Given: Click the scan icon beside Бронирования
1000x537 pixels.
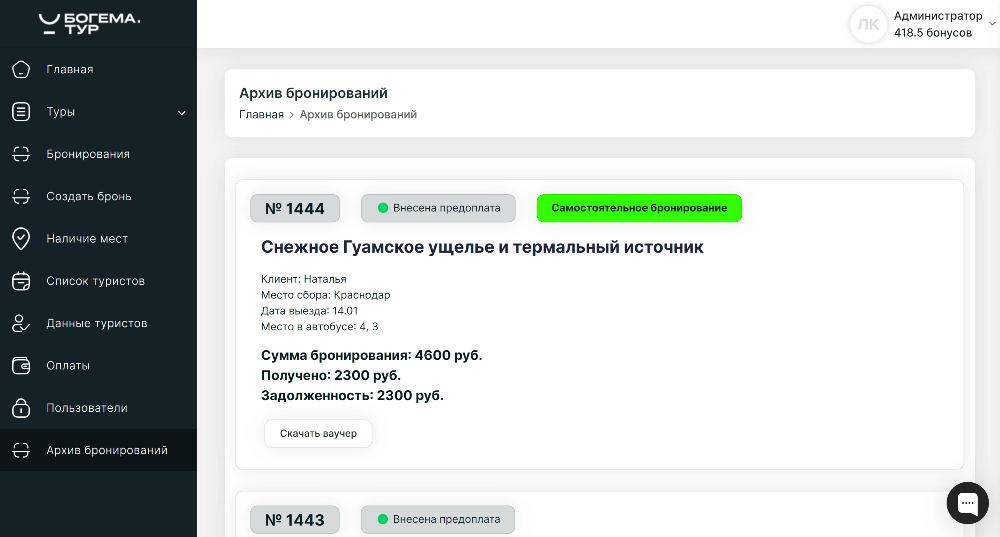Looking at the screenshot, I should [21, 154].
